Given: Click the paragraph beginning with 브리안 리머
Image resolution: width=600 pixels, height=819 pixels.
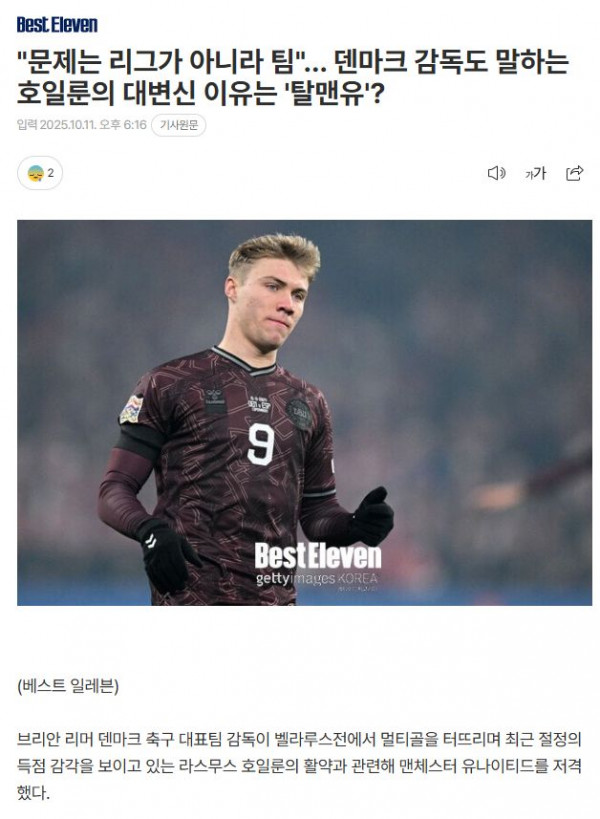Looking at the screenshot, I should (x=299, y=766).
